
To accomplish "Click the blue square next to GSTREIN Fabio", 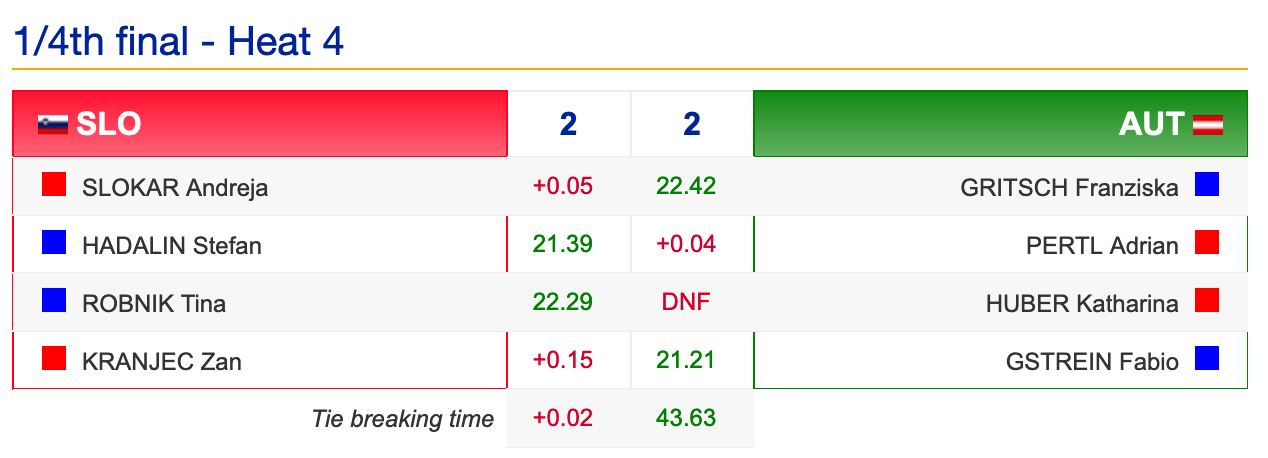I will (1207, 358).
